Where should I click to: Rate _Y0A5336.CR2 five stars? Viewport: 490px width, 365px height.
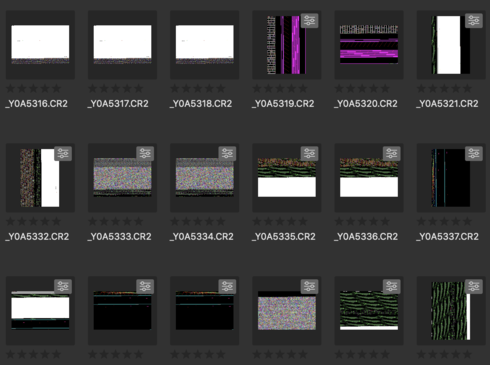[x=385, y=221]
